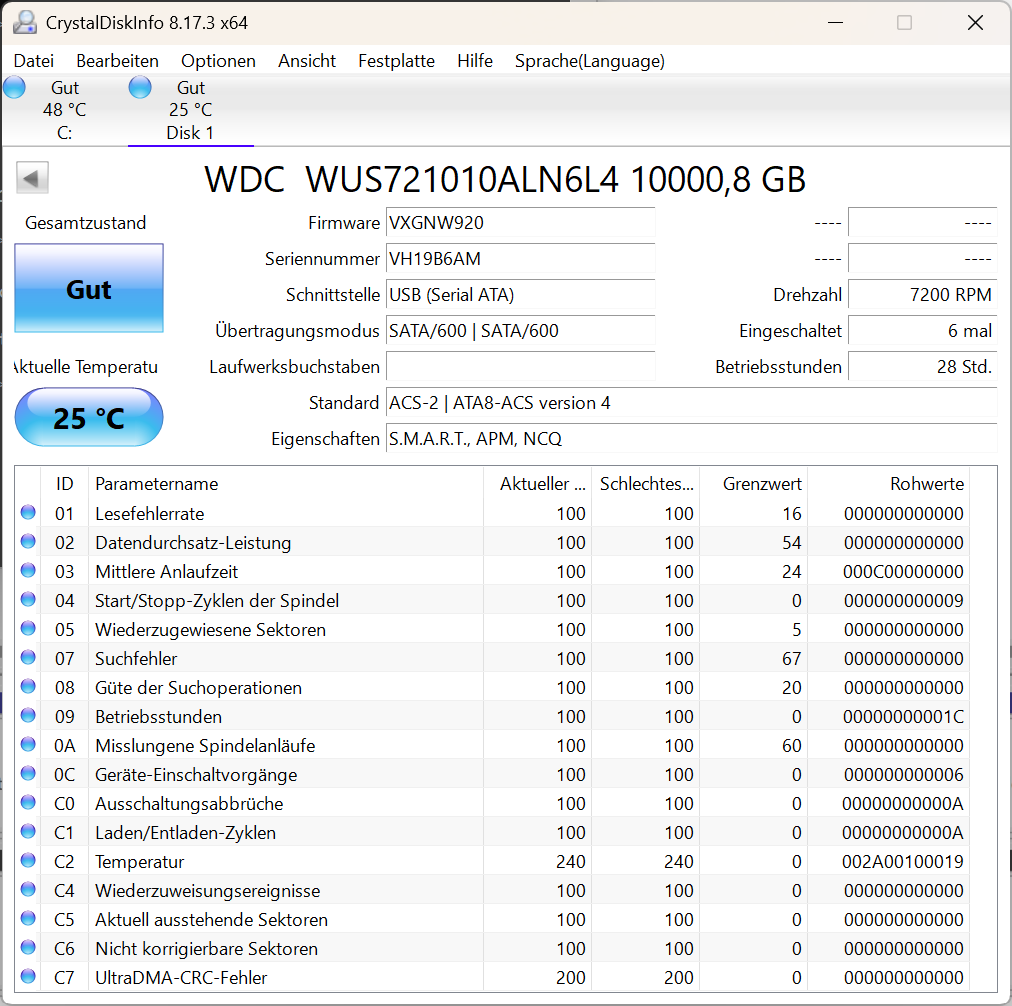
Task: Open the Optionen menu
Action: click(x=218, y=61)
